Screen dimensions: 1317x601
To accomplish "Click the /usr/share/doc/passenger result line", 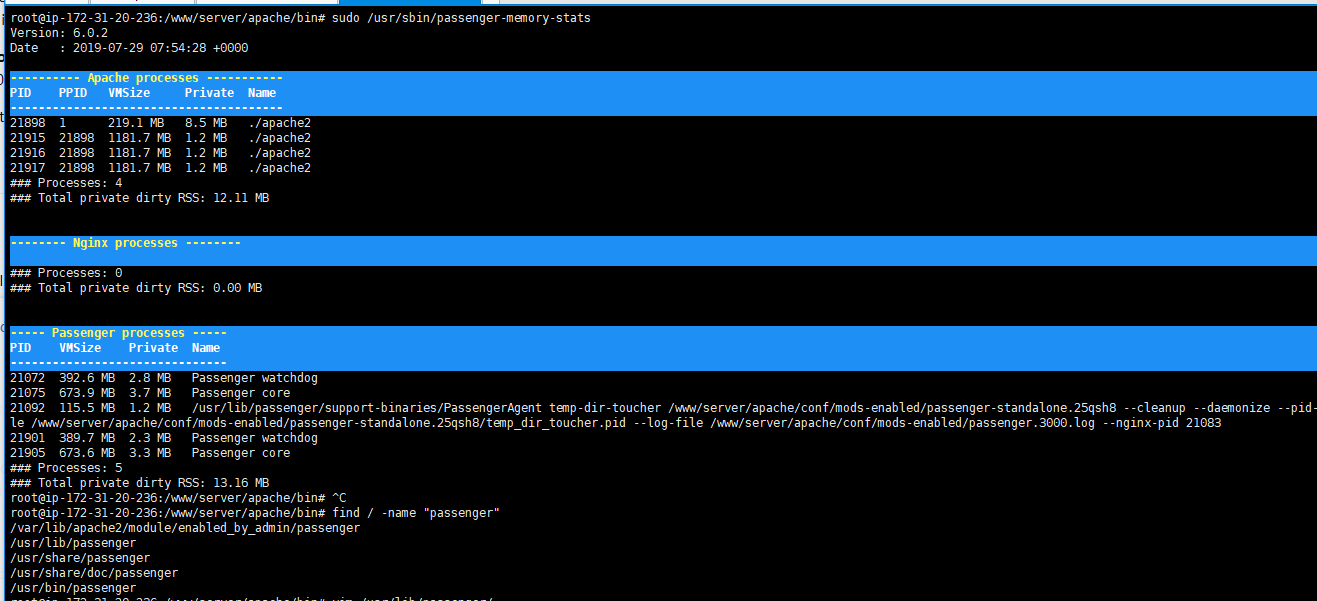I will tap(94, 573).
